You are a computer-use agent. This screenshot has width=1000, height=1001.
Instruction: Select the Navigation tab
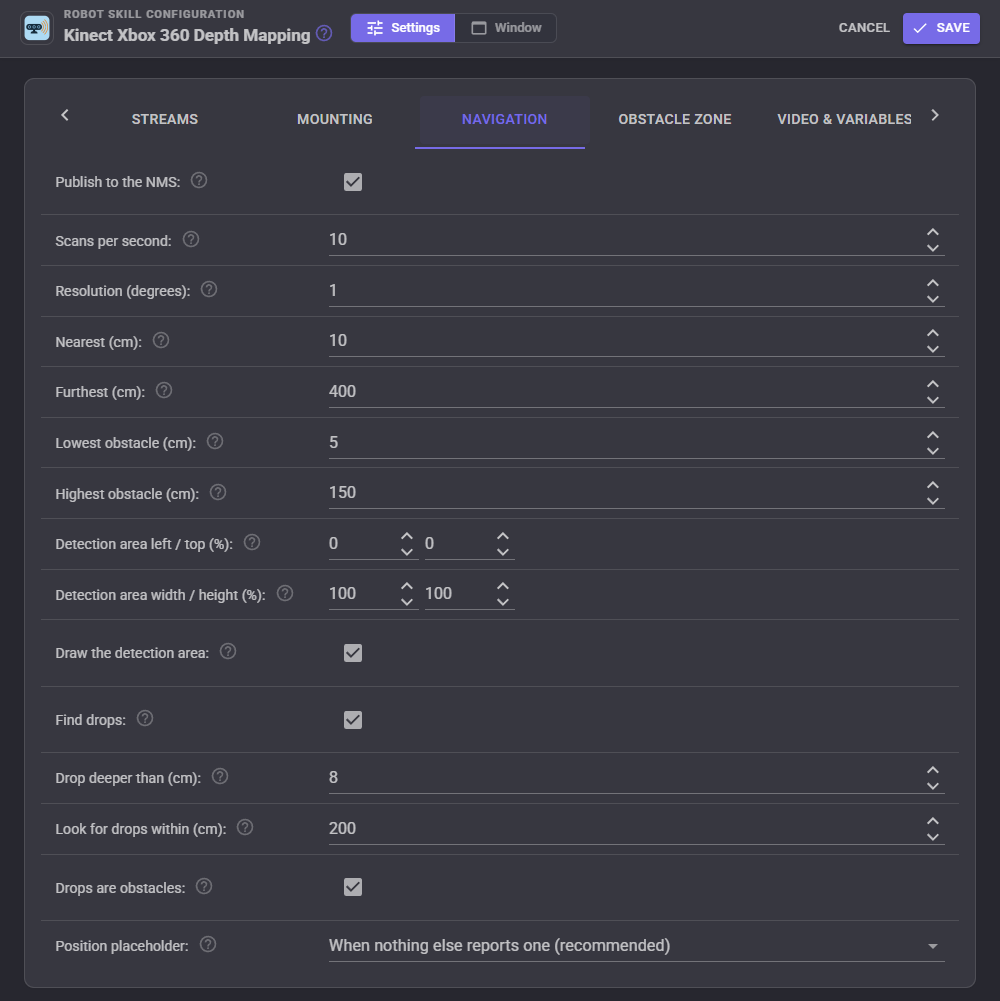click(504, 119)
